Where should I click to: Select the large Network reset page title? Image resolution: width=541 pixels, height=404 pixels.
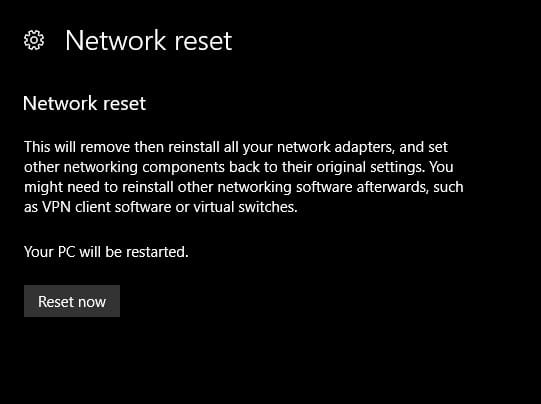coord(149,41)
